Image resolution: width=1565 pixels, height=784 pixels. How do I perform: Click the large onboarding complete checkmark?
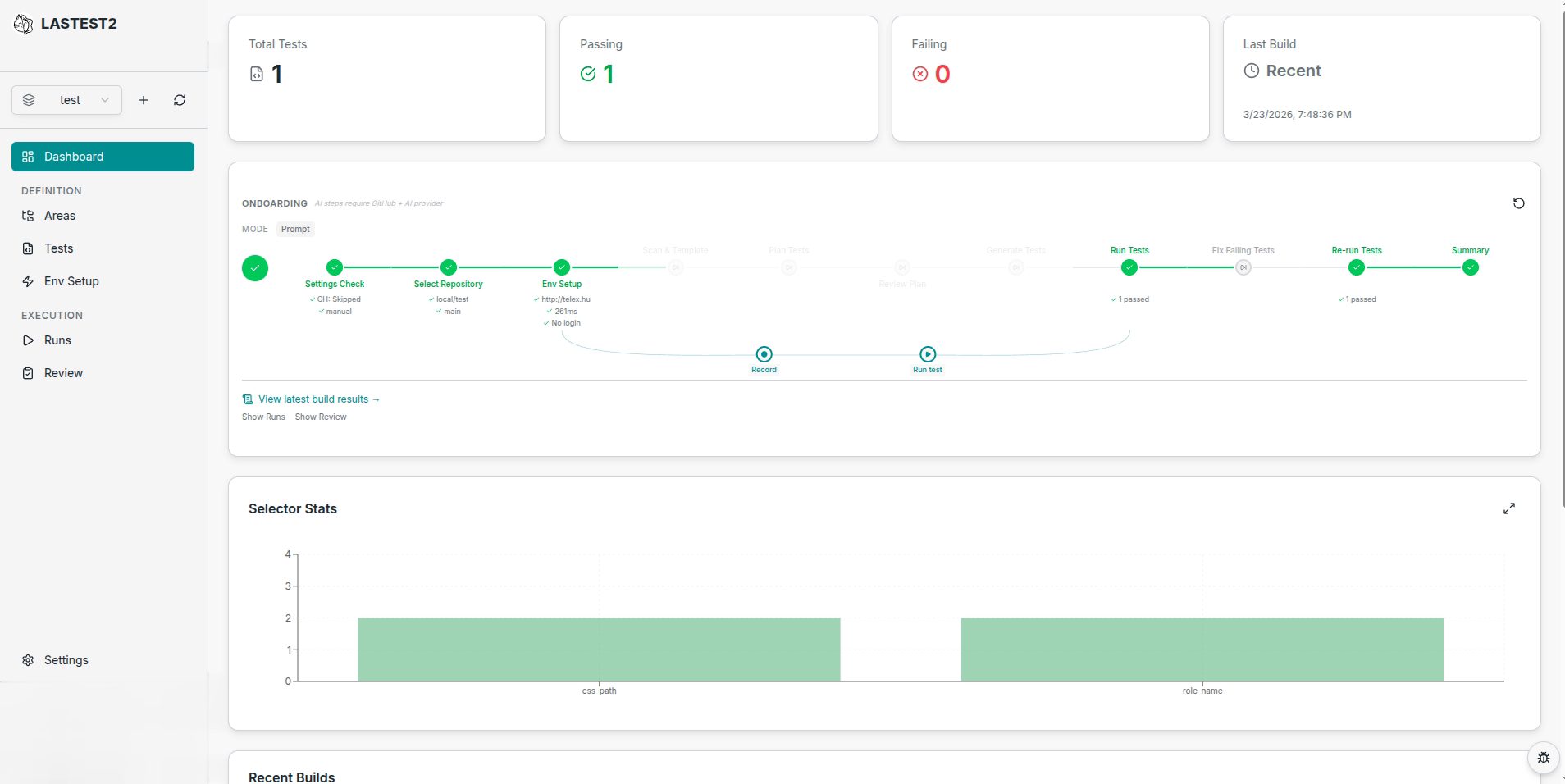pos(255,268)
